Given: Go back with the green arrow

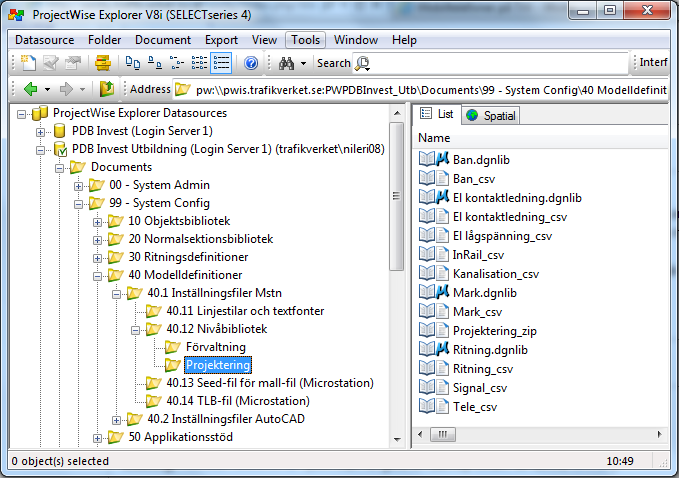Looking at the screenshot, I should click(31, 89).
